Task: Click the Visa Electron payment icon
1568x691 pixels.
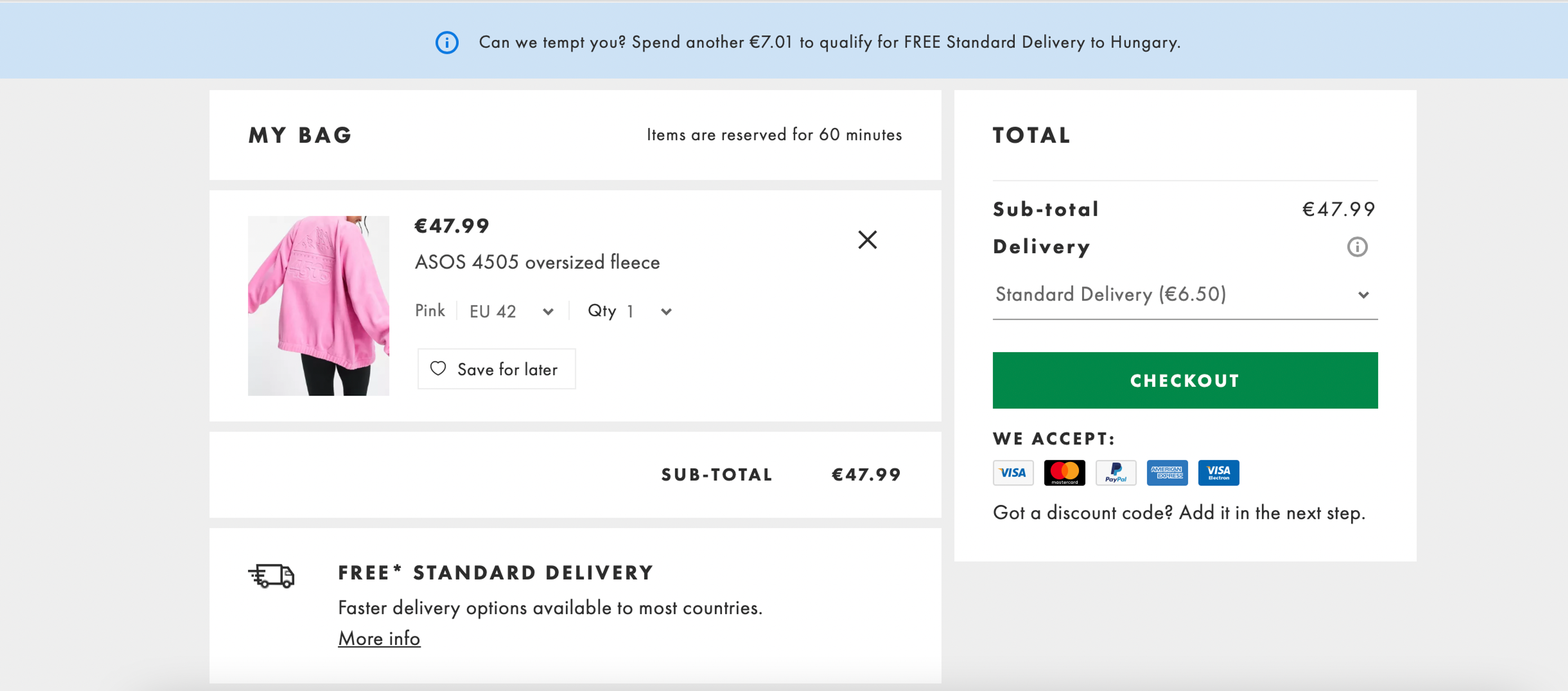Action: [1218, 473]
